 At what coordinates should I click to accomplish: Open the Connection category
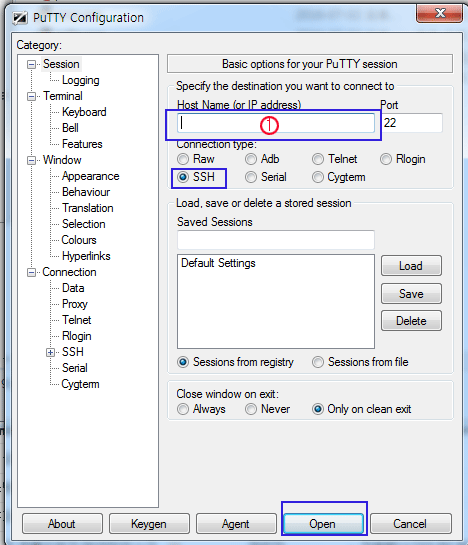tap(69, 272)
